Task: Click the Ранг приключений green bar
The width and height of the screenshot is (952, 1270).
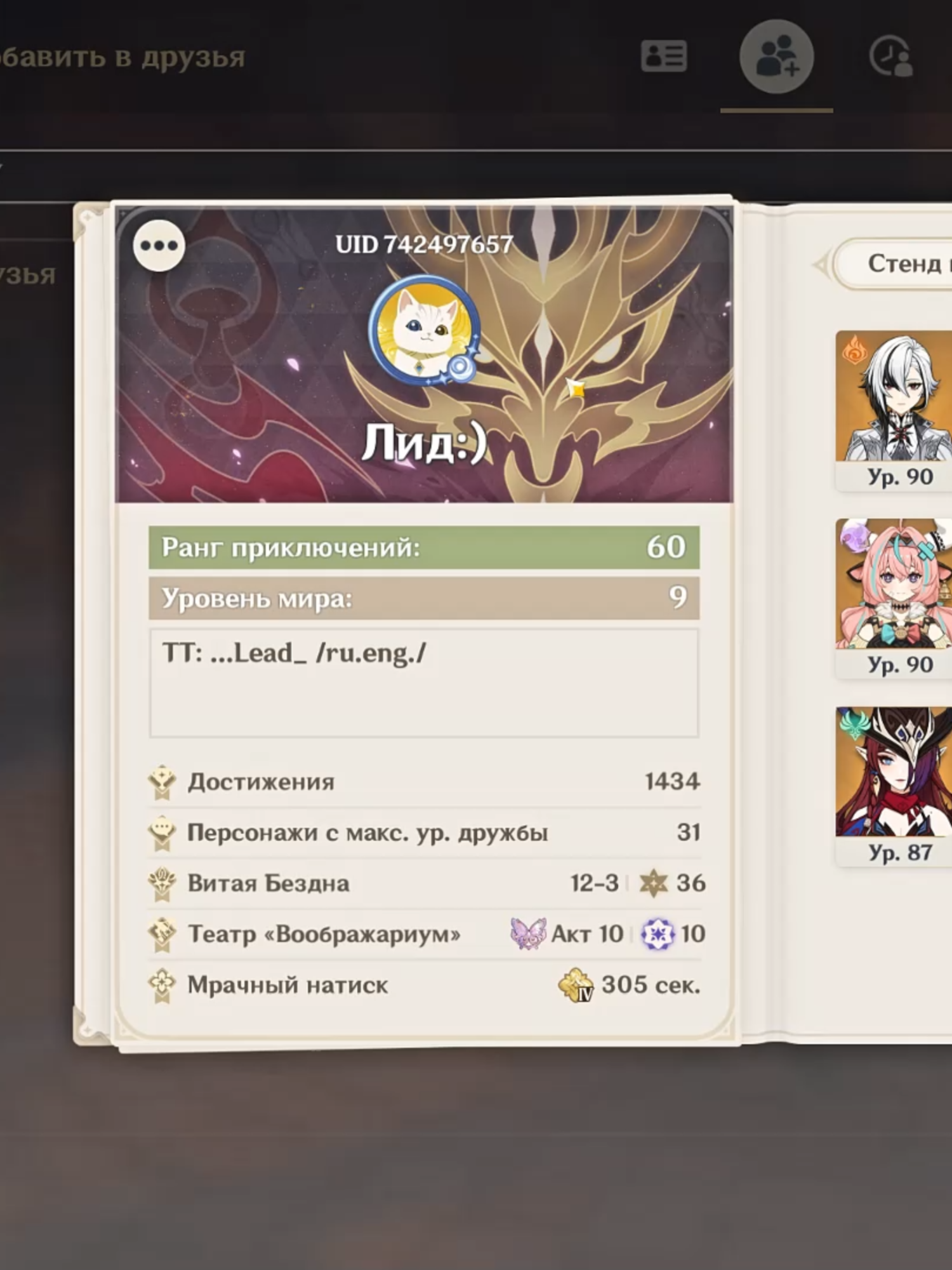Action: (x=424, y=547)
